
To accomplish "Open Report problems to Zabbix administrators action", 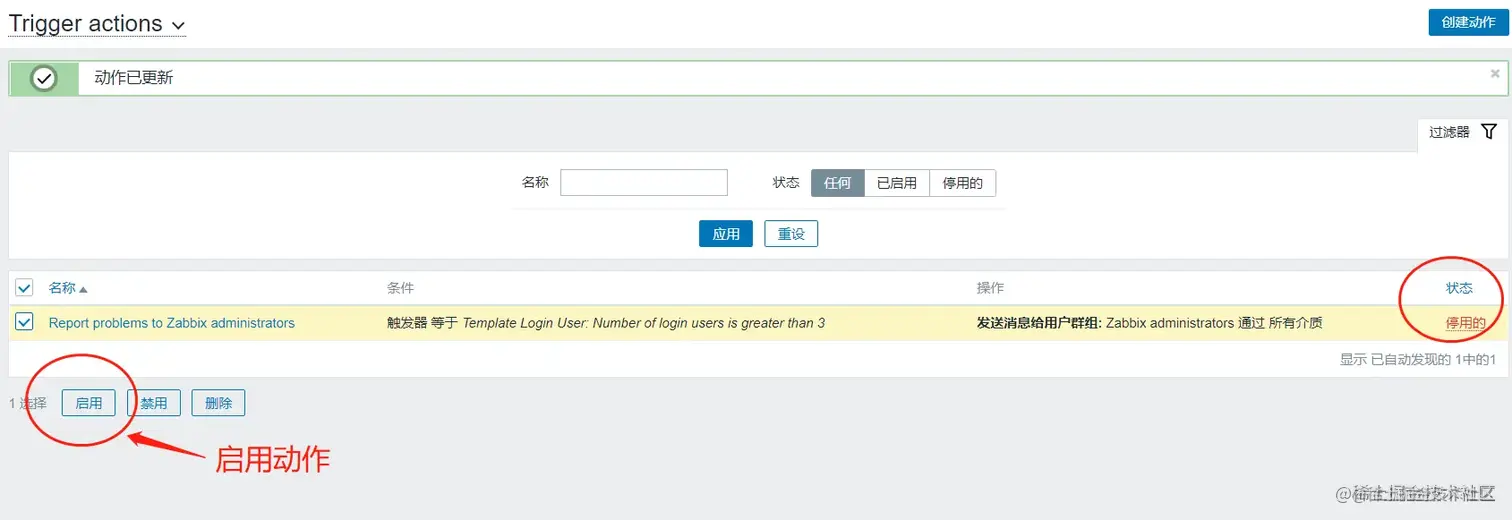I will 172,323.
